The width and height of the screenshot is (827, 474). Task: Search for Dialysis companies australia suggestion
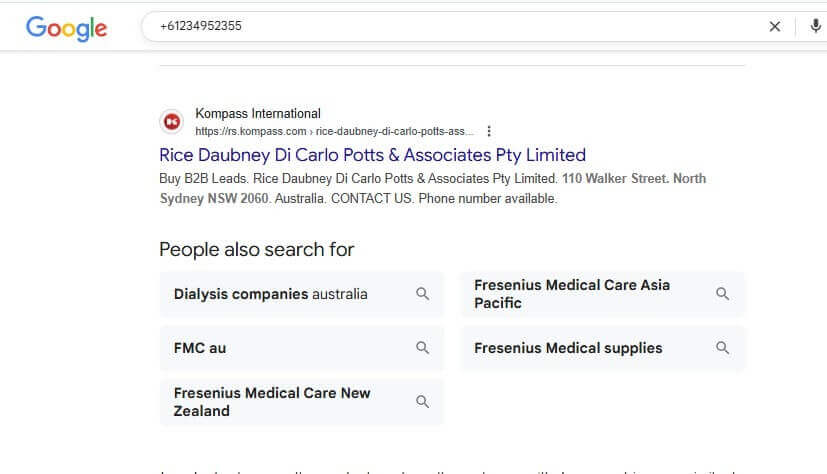tap(271, 294)
